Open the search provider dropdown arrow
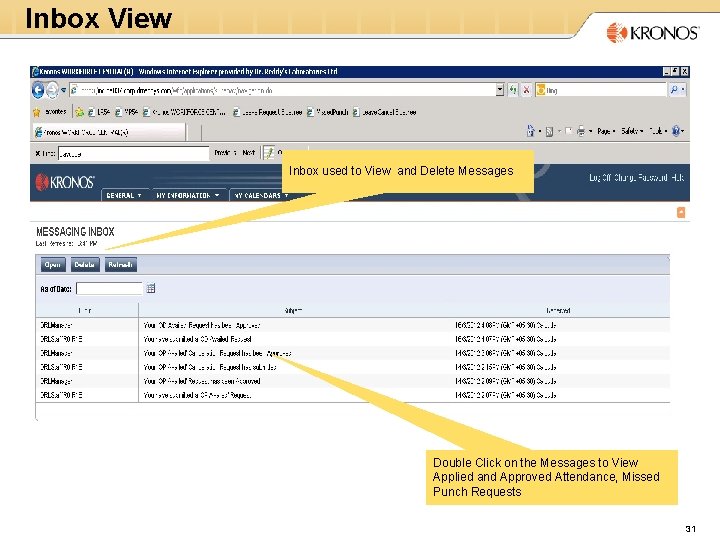 (x=683, y=90)
